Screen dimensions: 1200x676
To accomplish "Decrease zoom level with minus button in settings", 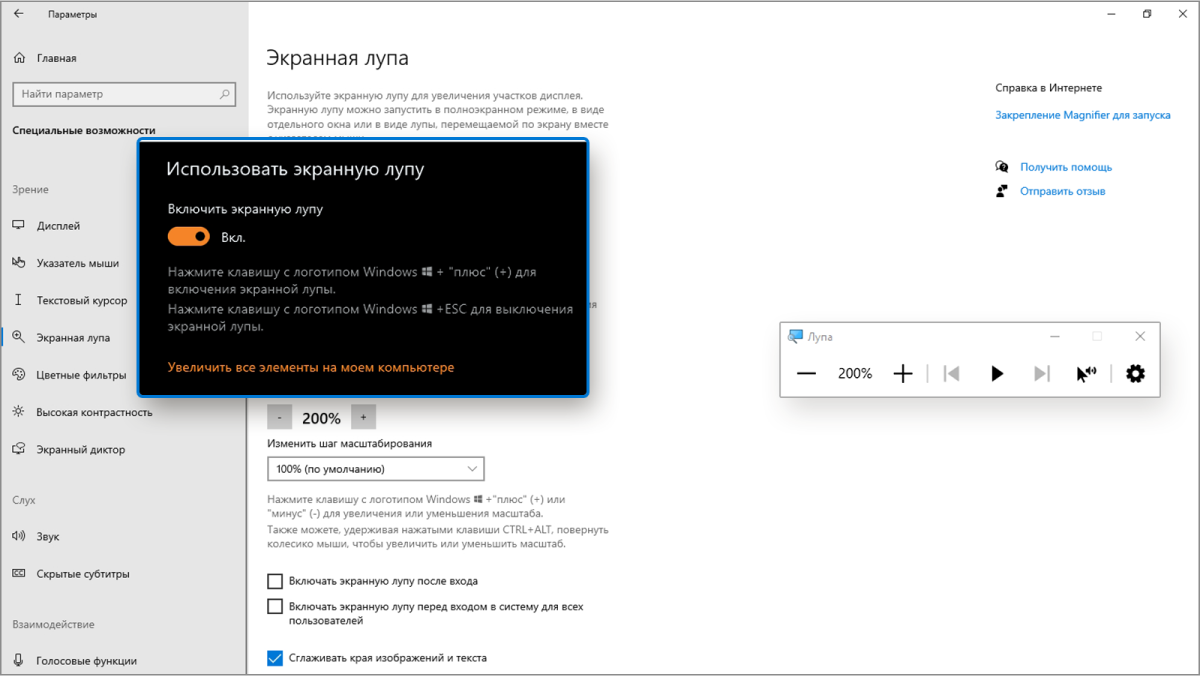I will pyautogui.click(x=280, y=418).
